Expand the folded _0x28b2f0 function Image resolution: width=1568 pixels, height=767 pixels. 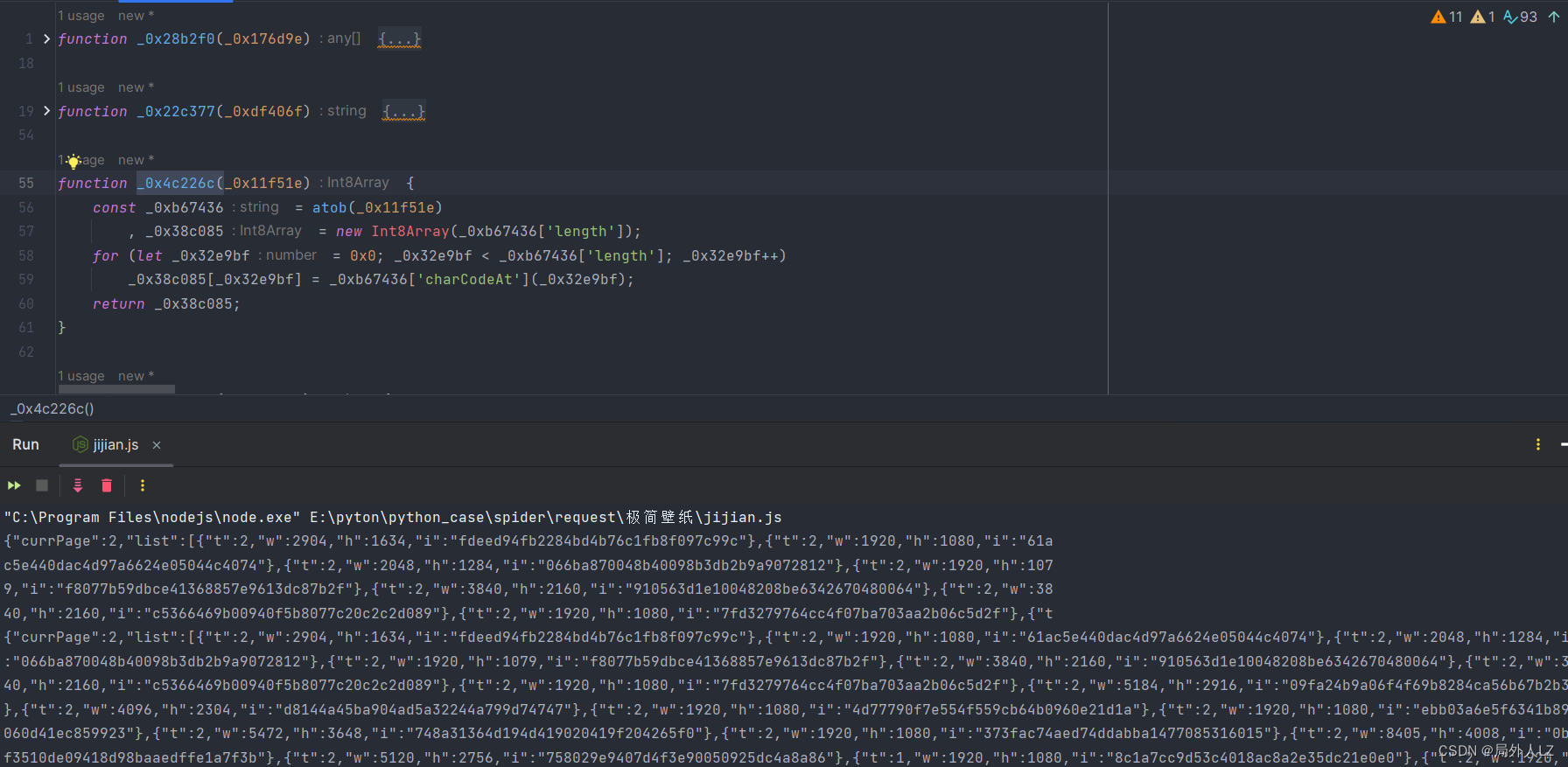tap(46, 38)
